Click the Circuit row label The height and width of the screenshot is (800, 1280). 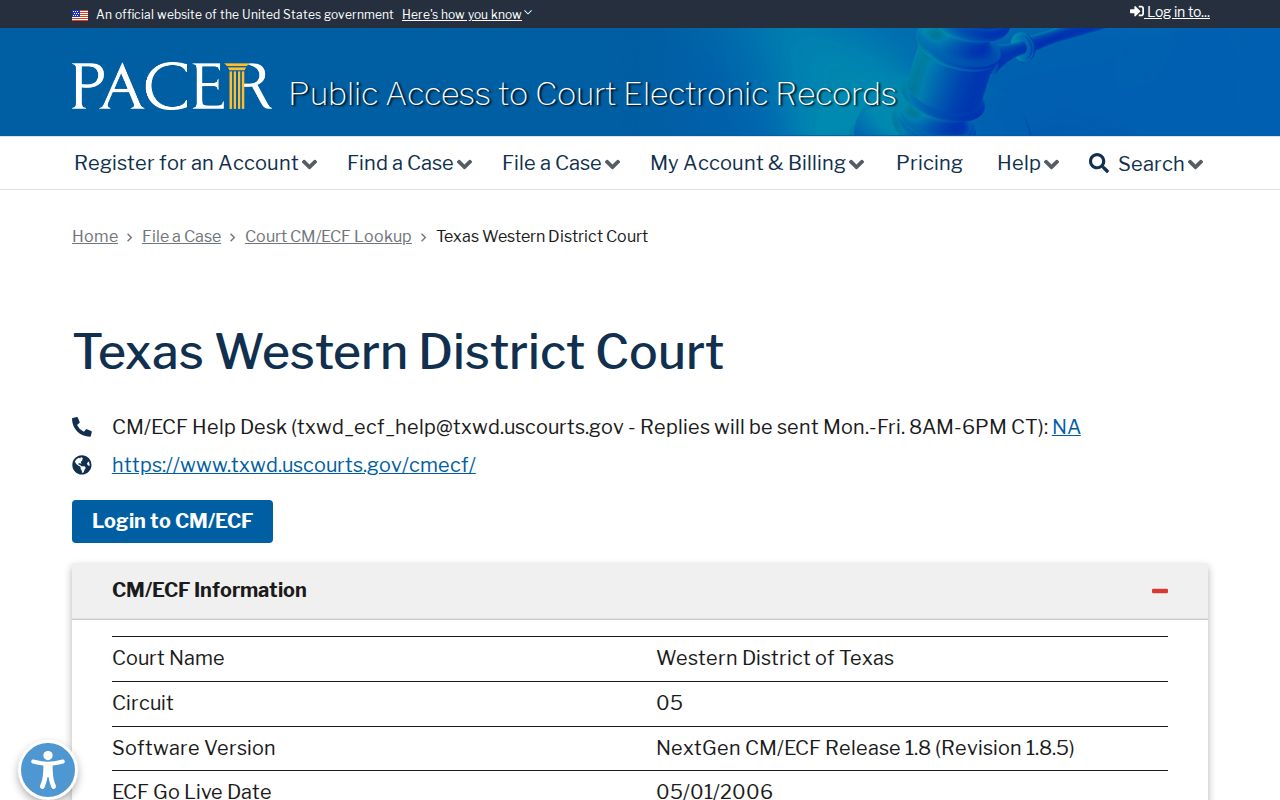(x=143, y=703)
